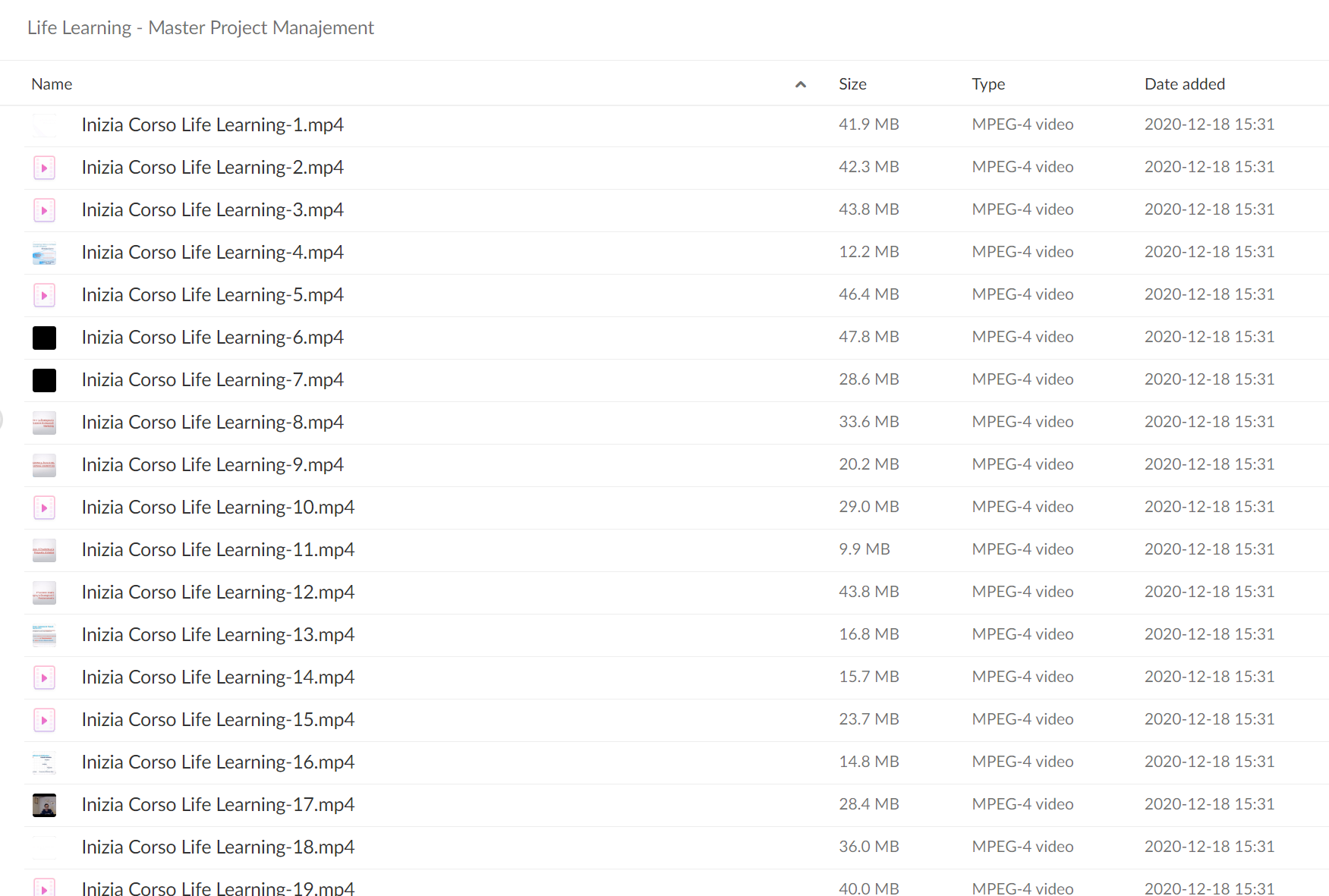The width and height of the screenshot is (1329, 896).
Task: Click the thumbnail of Life Learning-12.mp4
Action: 44,593
